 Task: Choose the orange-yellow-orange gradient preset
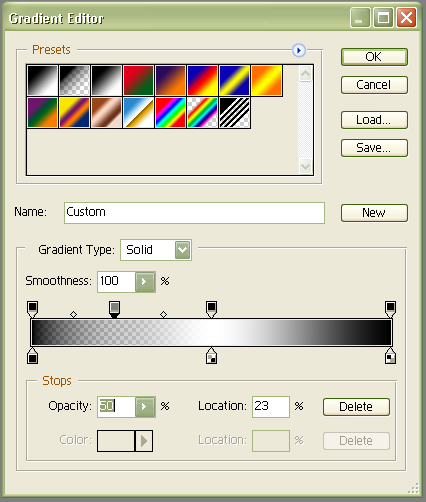coord(266,80)
